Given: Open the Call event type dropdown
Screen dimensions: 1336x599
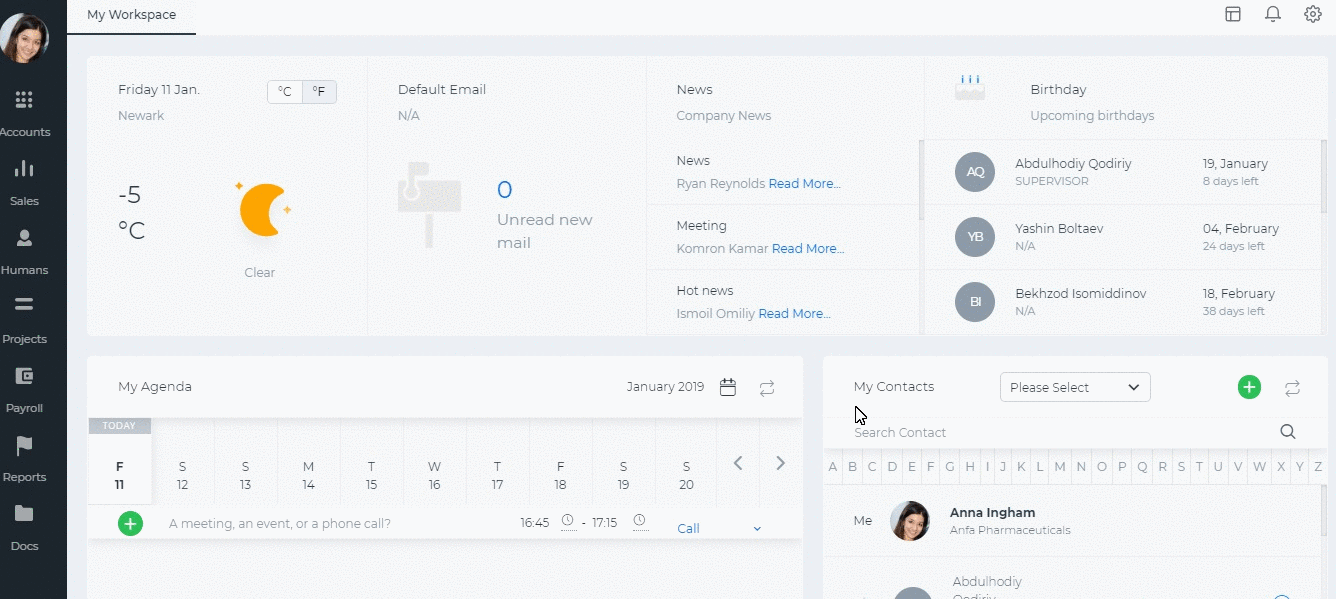Looking at the screenshot, I should [719, 529].
